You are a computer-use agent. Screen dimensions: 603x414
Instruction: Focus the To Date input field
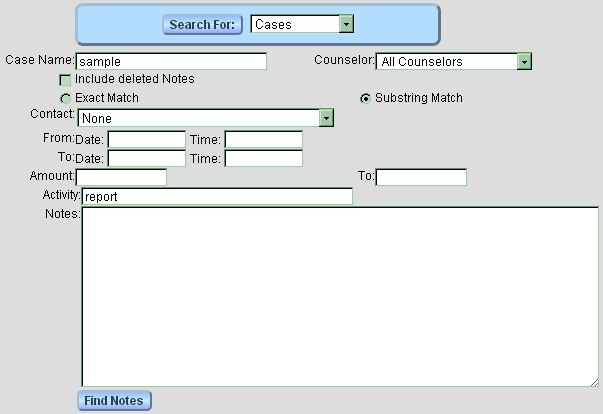click(146, 158)
